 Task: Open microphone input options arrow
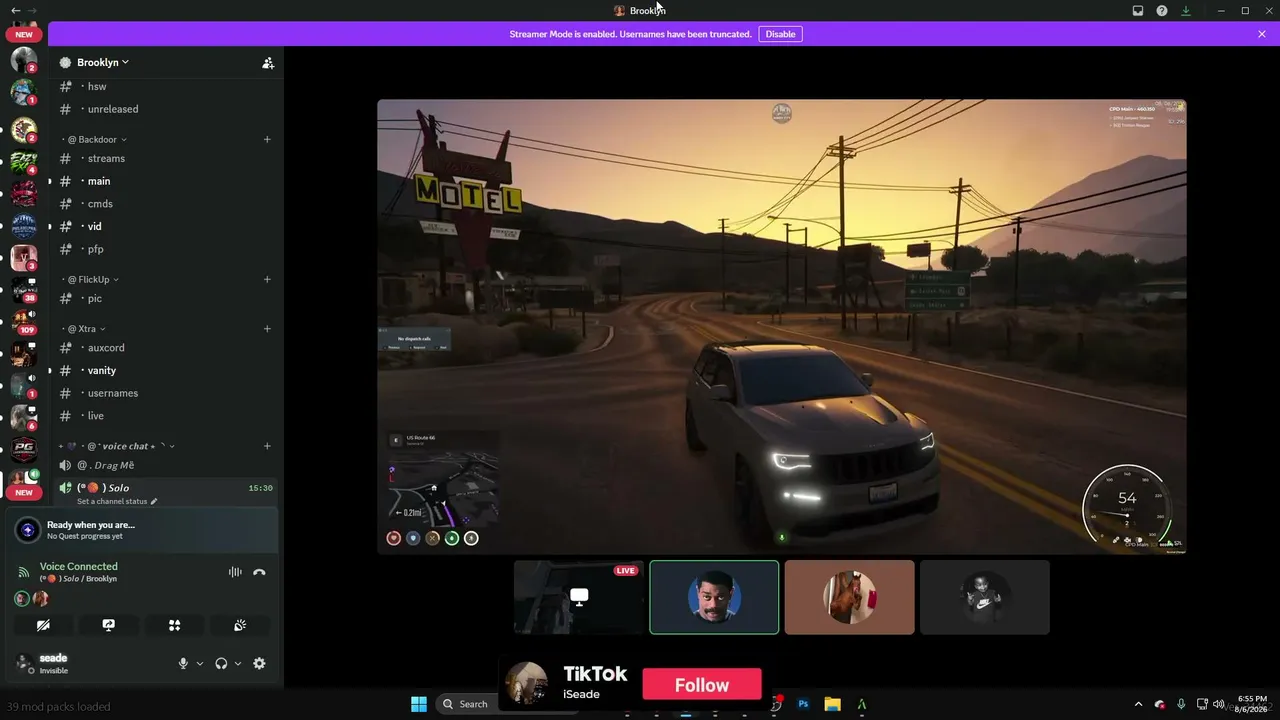coord(199,663)
